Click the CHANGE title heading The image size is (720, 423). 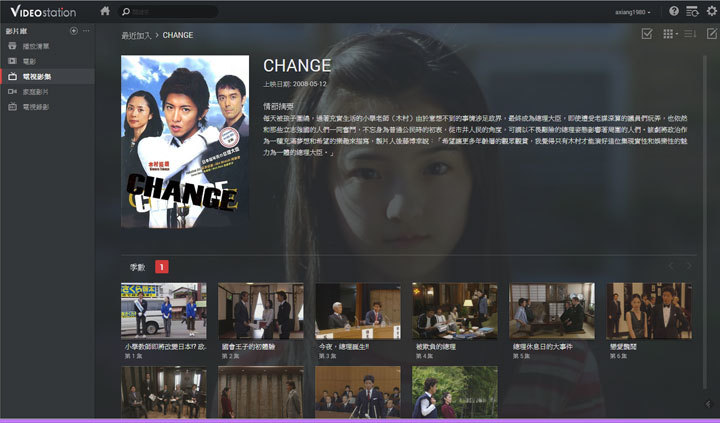click(x=297, y=66)
